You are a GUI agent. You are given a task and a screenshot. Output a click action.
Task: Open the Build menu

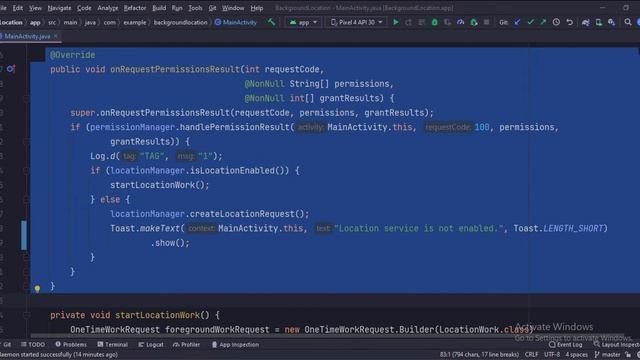click(159, 8)
